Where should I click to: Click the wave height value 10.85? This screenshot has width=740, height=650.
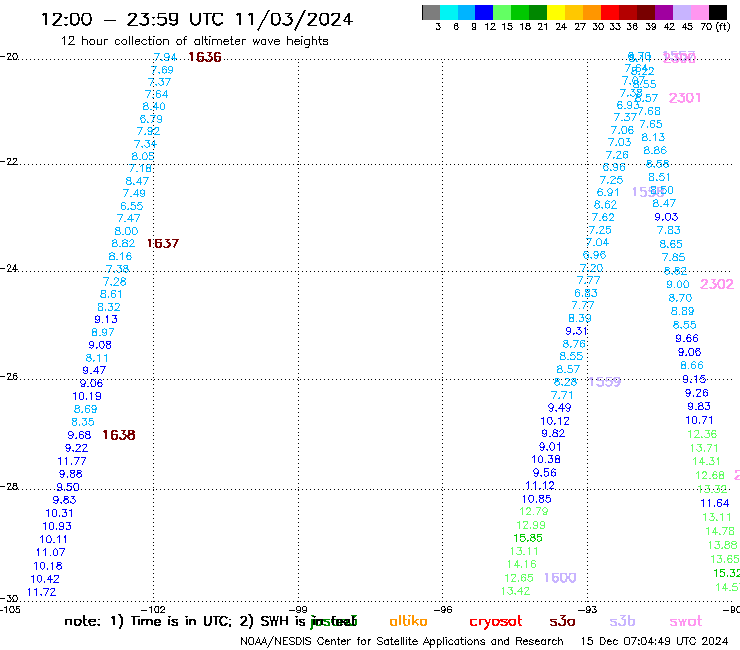[537, 499]
